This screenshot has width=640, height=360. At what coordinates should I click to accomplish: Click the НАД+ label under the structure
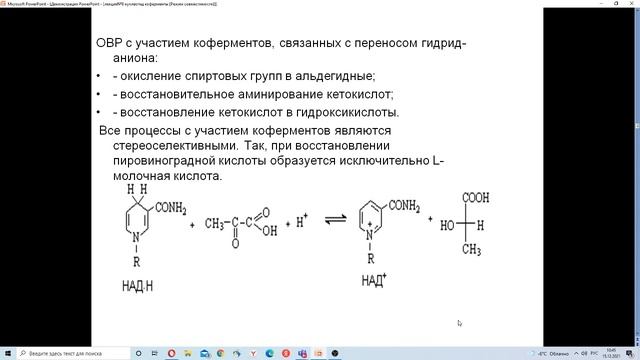click(373, 280)
